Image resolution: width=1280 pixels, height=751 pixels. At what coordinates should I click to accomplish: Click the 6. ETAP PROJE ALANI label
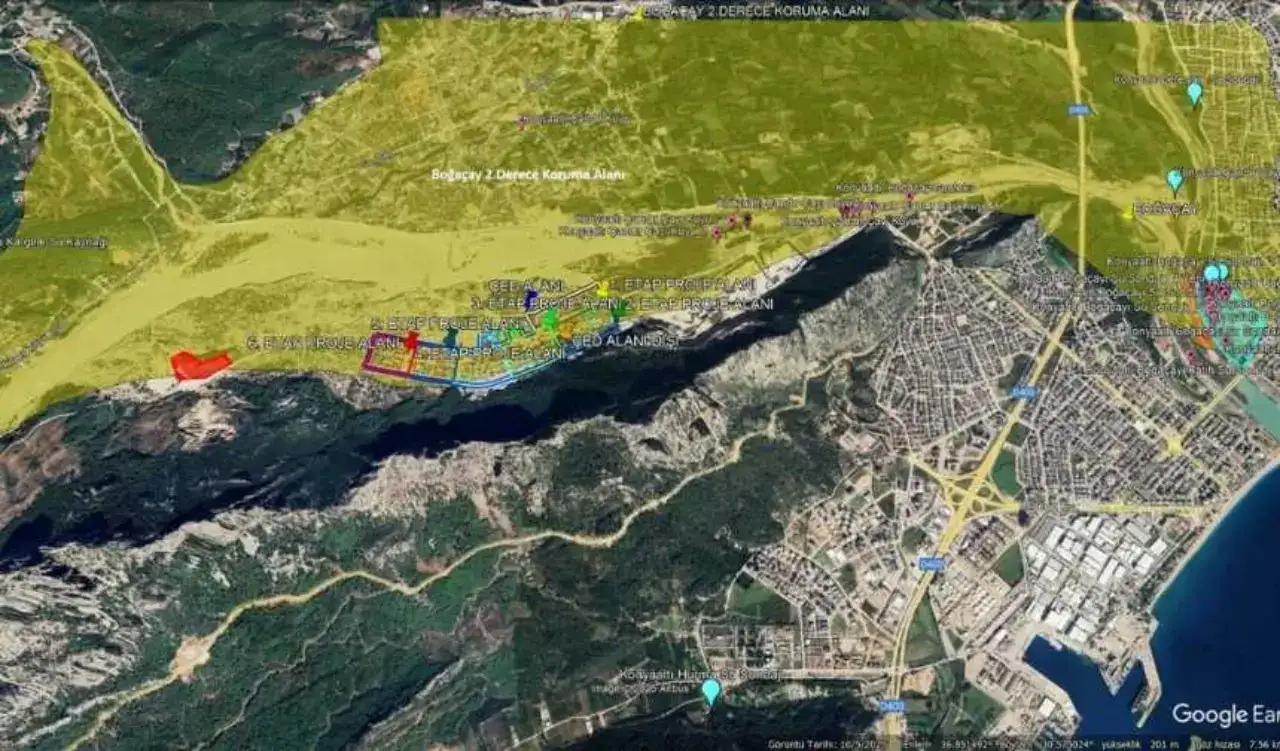pyautogui.click(x=308, y=343)
